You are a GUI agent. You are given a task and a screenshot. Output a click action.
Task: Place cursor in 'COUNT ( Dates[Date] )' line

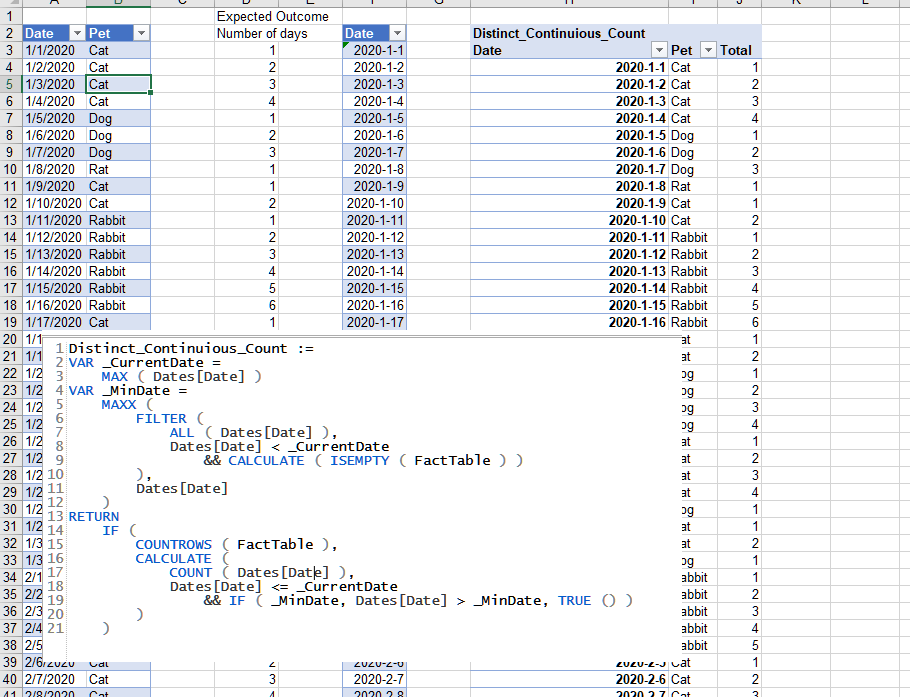[261, 572]
